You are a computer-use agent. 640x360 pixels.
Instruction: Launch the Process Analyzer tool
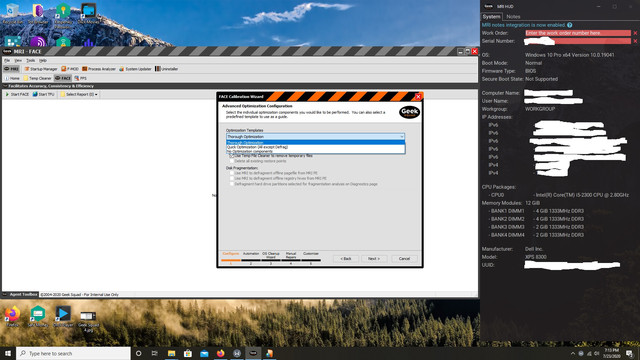(99, 69)
